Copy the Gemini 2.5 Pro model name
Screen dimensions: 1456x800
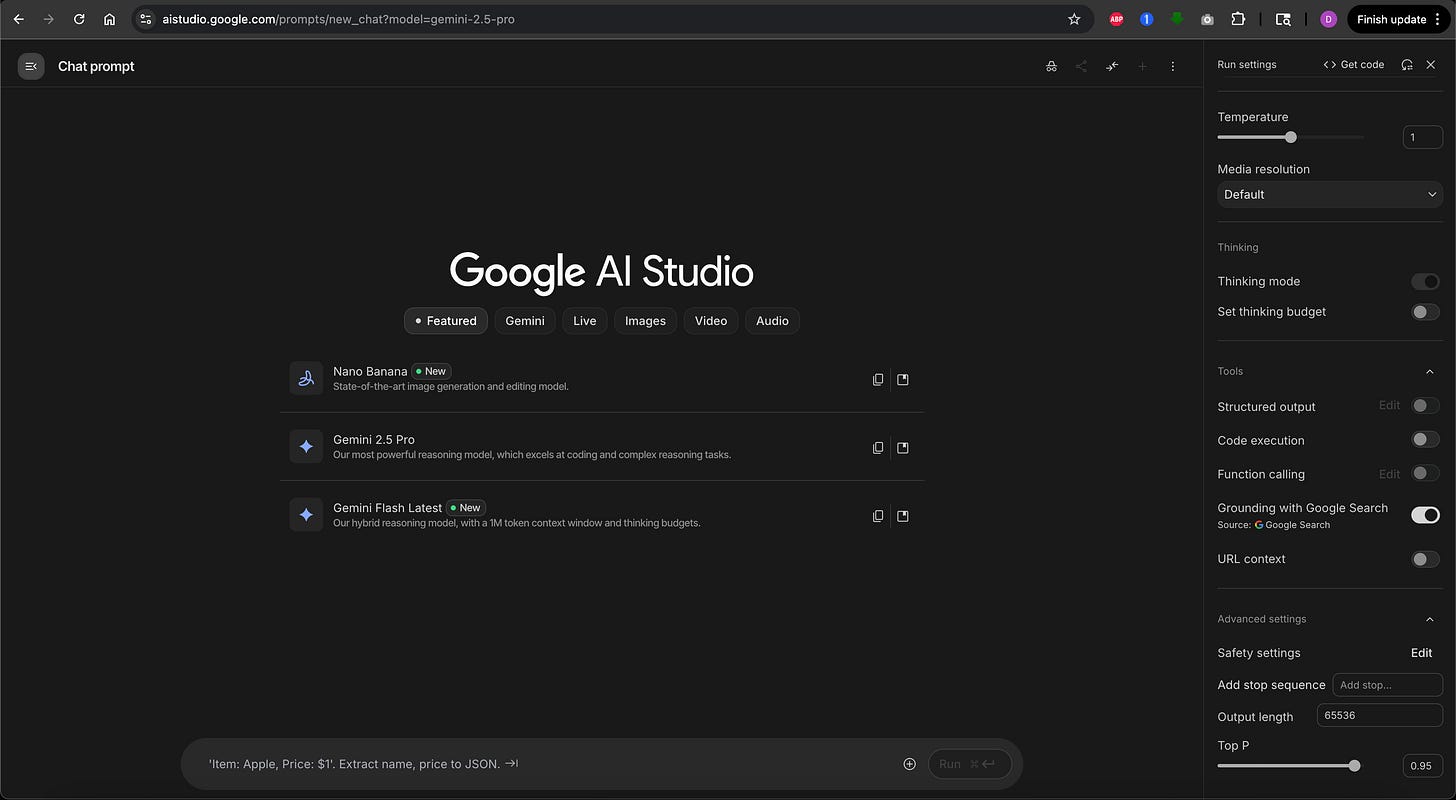point(878,447)
